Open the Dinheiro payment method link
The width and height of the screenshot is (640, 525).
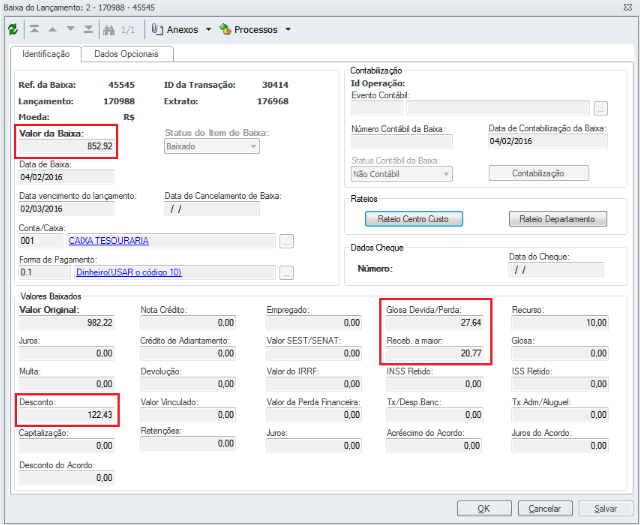[129, 272]
